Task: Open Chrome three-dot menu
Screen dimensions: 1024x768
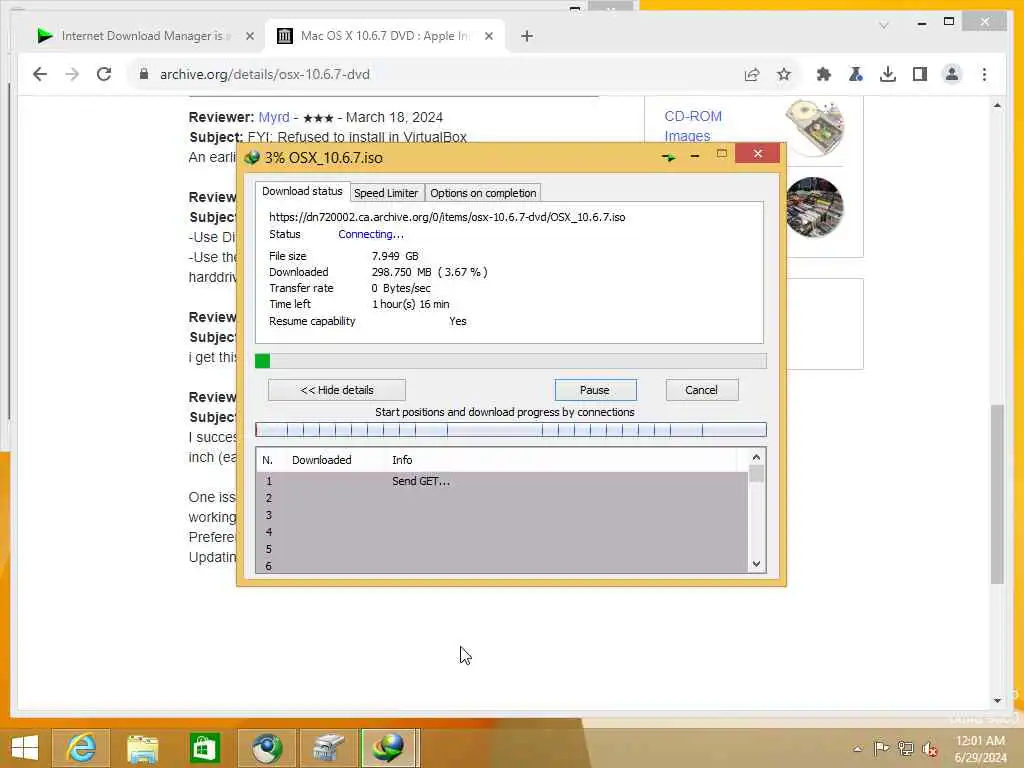Action: (984, 74)
